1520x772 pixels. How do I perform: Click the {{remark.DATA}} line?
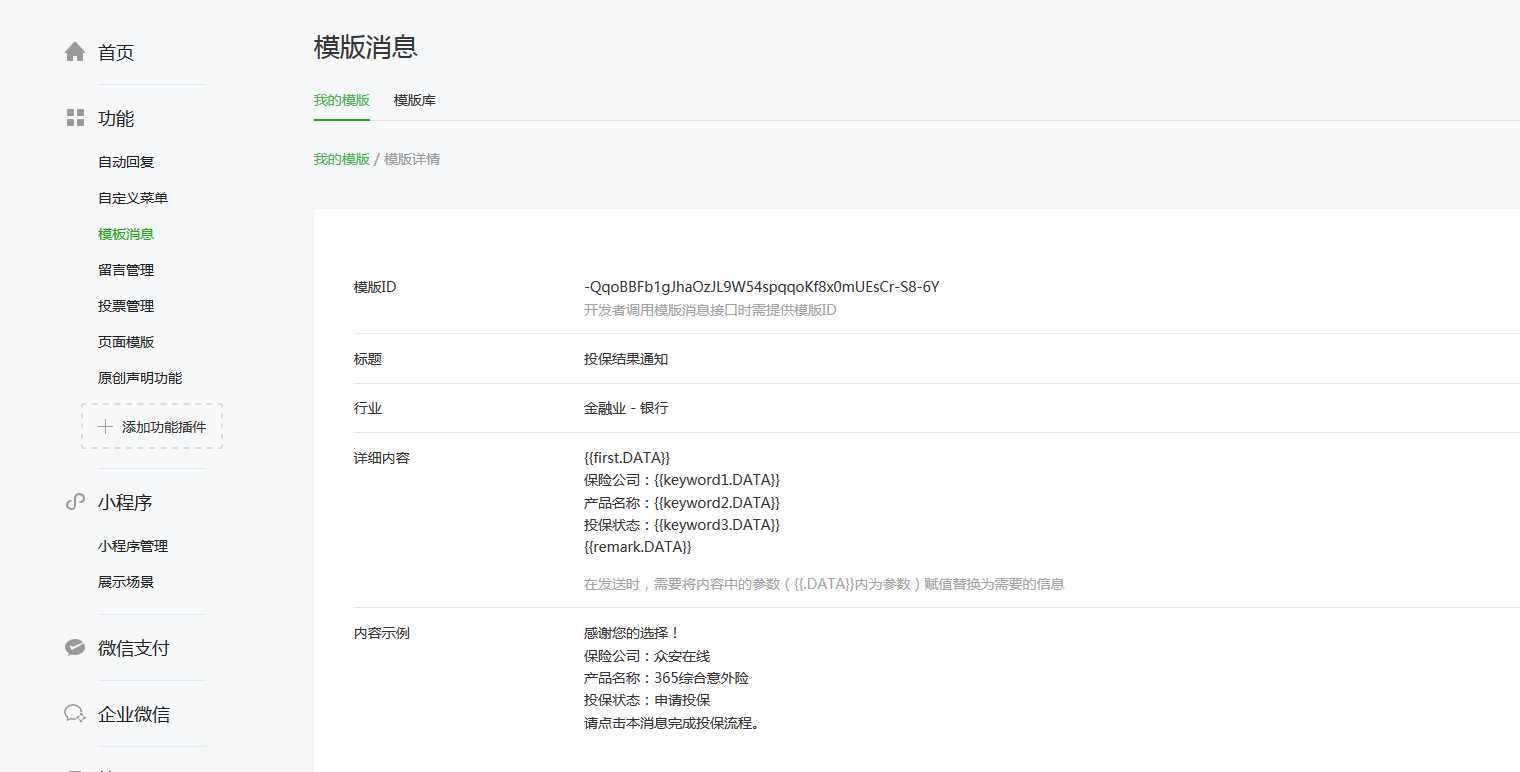pyautogui.click(x=638, y=547)
